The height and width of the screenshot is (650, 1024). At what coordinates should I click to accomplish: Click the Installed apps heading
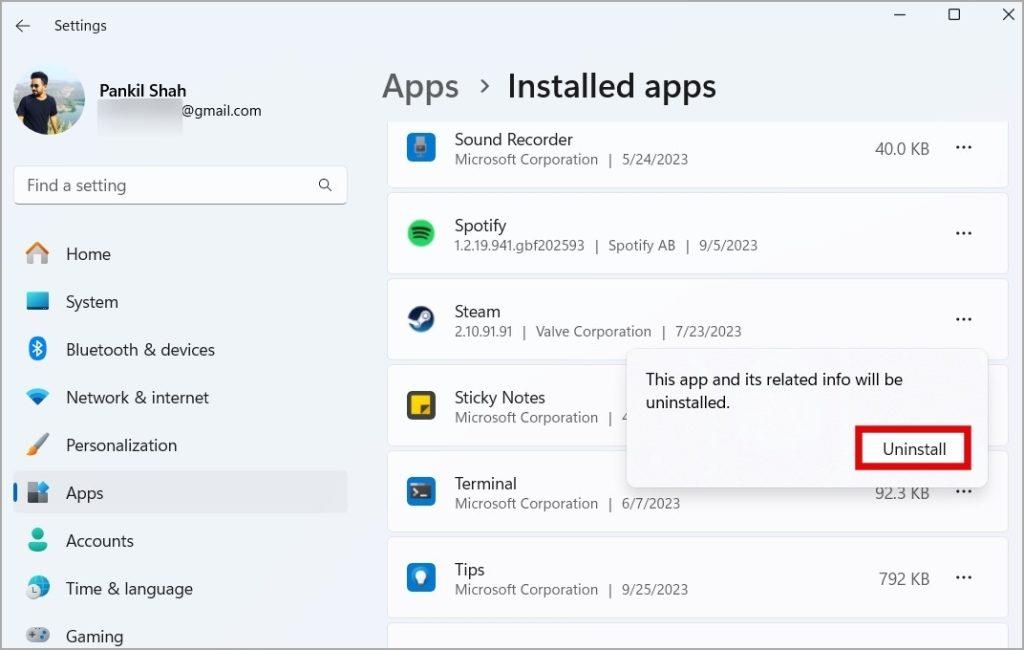click(612, 86)
